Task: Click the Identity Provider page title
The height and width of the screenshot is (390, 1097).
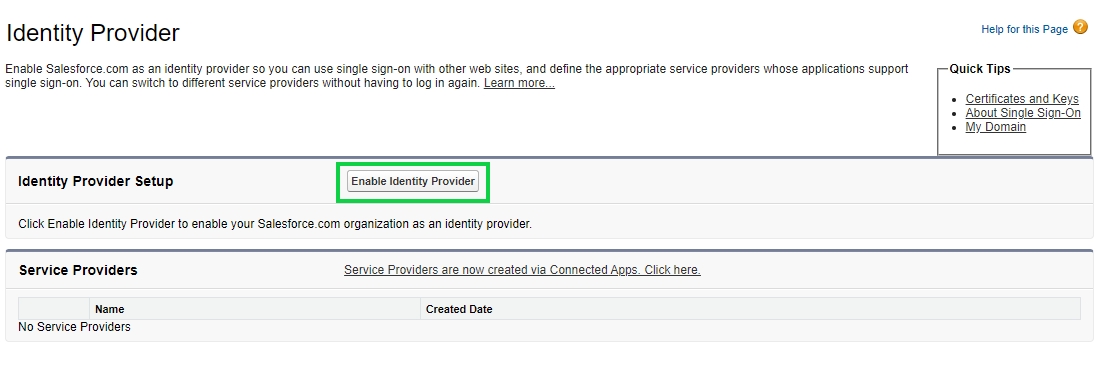Action: pyautogui.click(x=92, y=33)
